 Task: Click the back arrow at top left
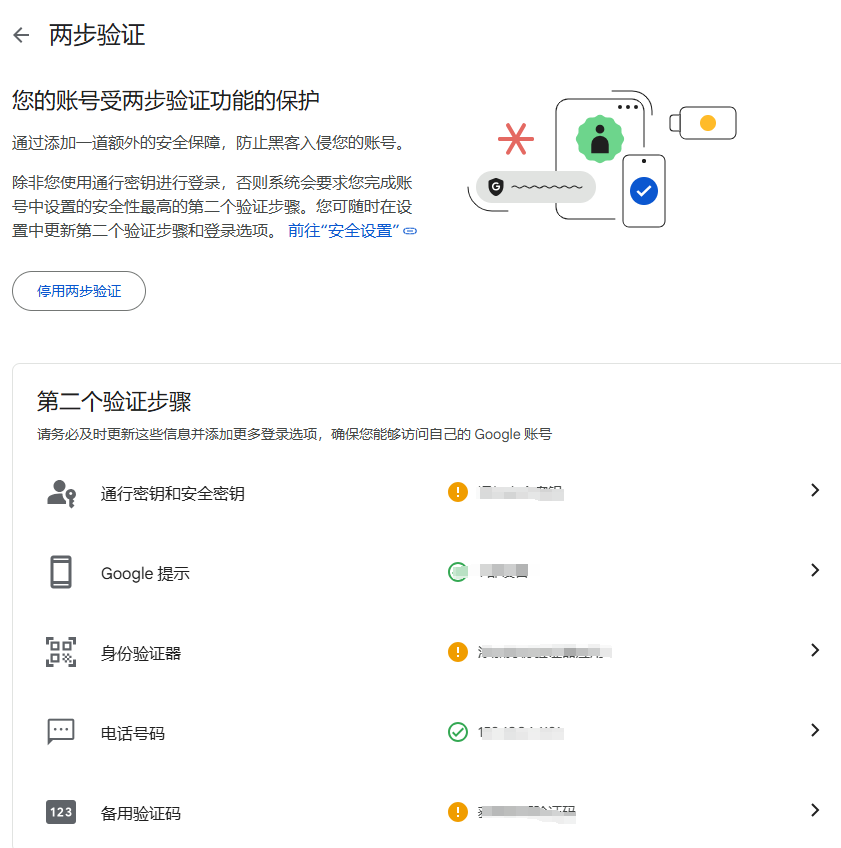20,34
